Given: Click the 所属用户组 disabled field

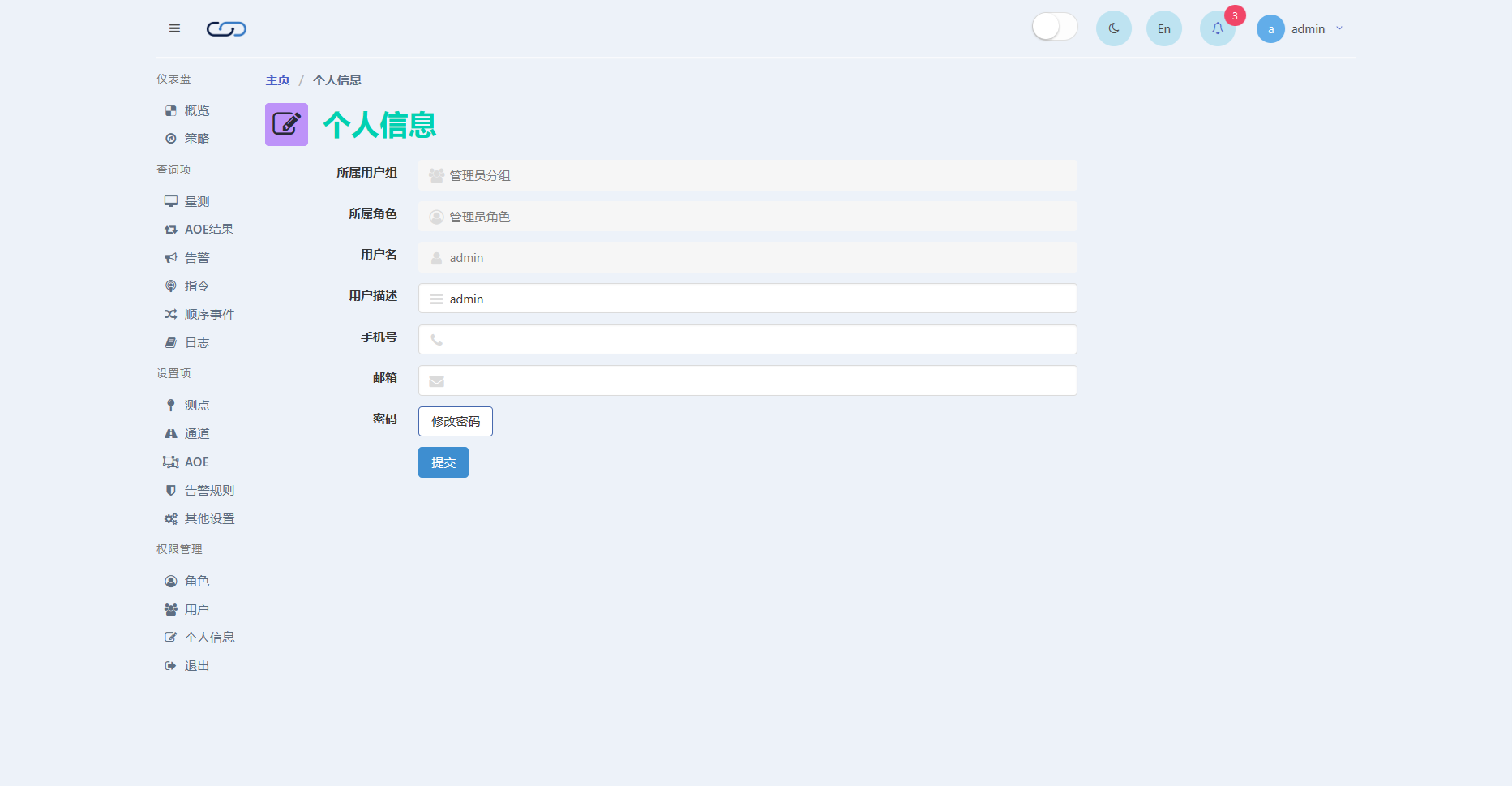Looking at the screenshot, I should point(747,175).
